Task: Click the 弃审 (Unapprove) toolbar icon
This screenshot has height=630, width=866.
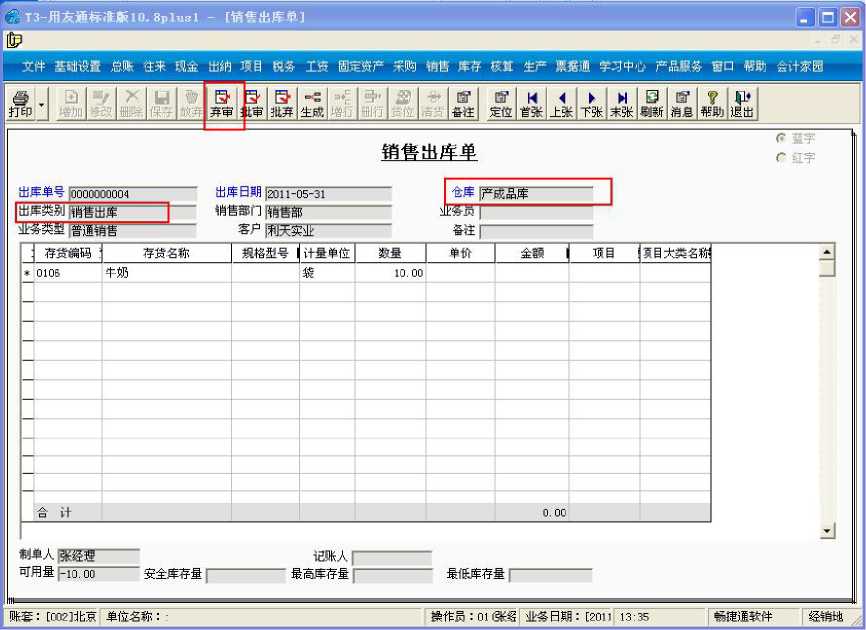Action: point(221,104)
